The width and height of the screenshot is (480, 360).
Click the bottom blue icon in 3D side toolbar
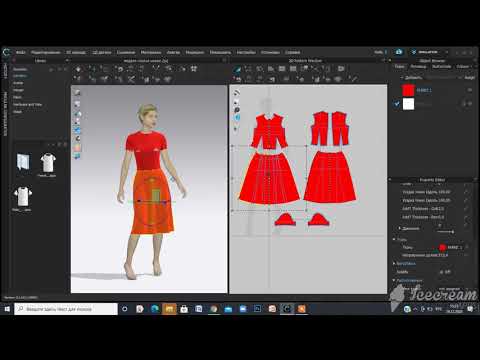point(77,156)
